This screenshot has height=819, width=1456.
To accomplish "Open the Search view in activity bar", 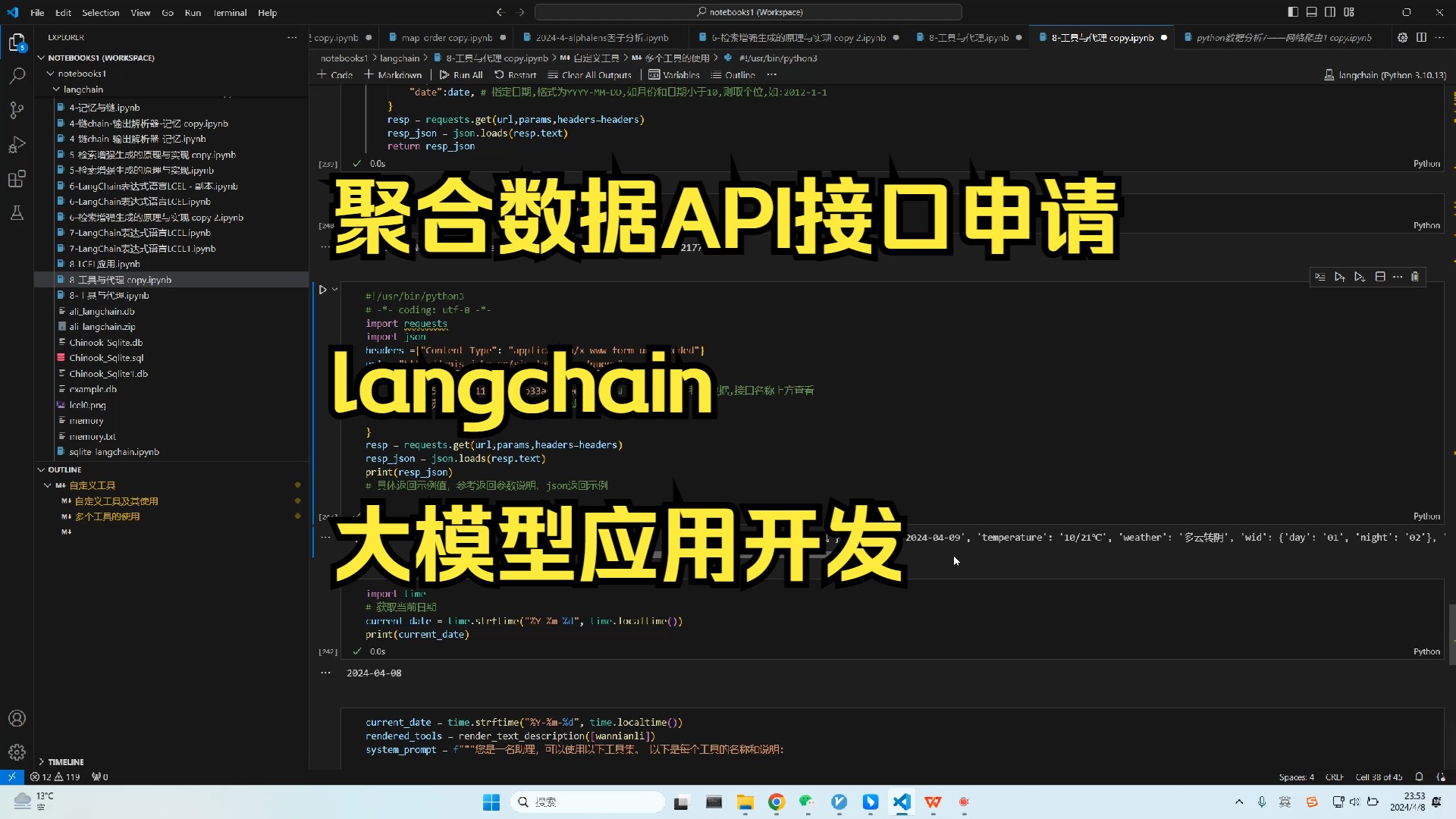I will pos(17,76).
